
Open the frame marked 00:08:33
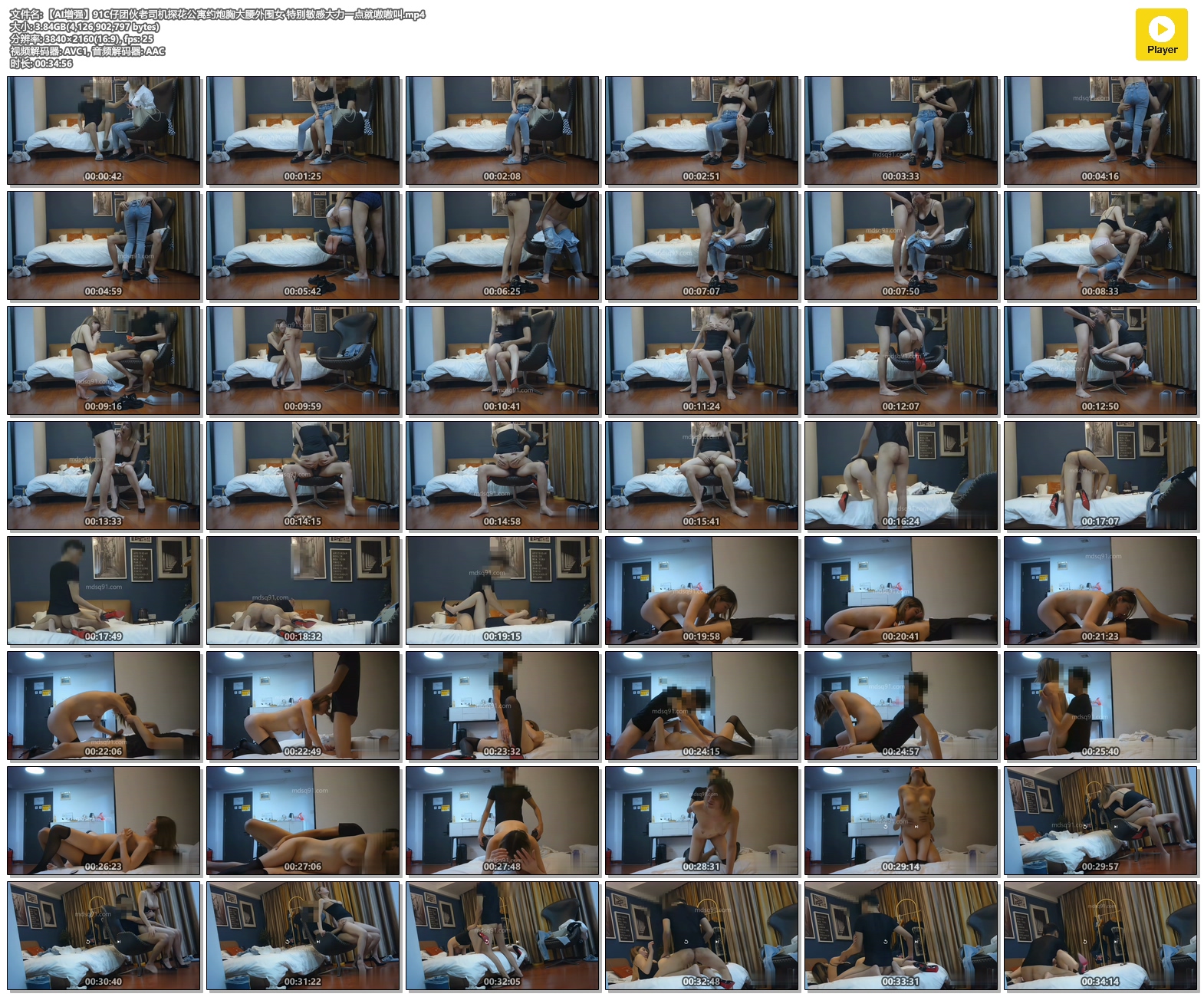click(1100, 245)
